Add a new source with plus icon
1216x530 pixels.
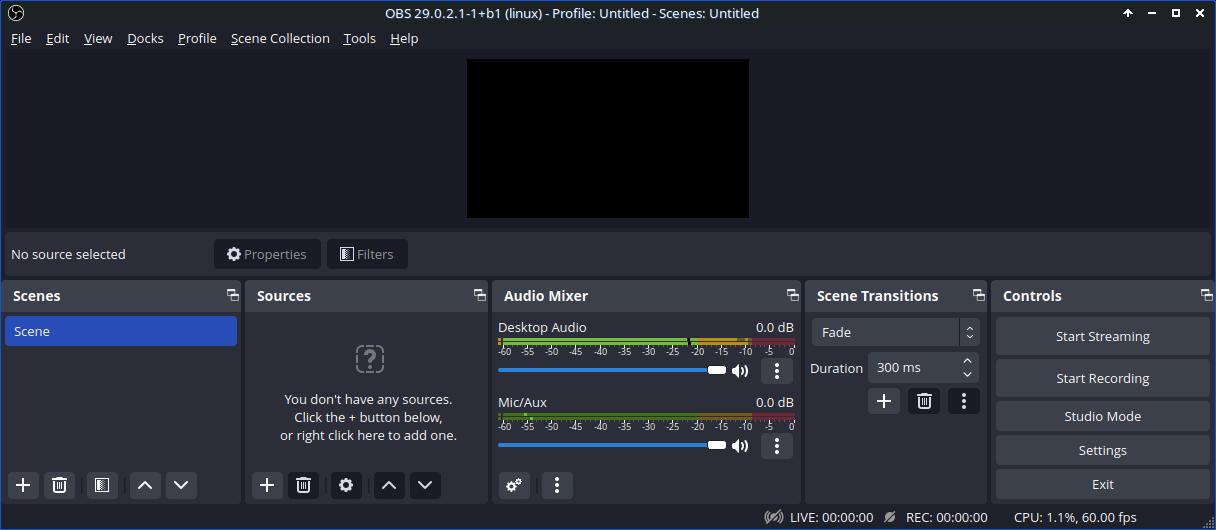pos(267,485)
